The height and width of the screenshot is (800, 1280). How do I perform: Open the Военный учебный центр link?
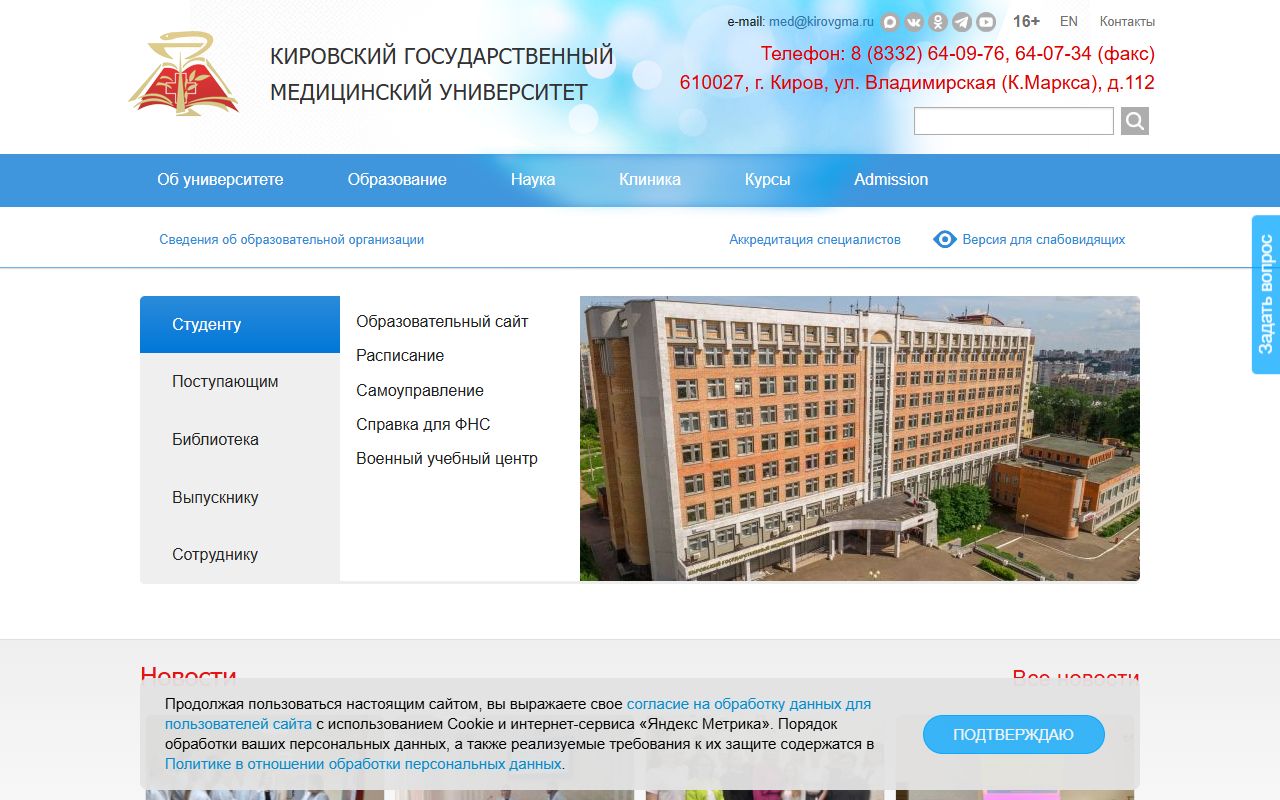[x=447, y=459]
